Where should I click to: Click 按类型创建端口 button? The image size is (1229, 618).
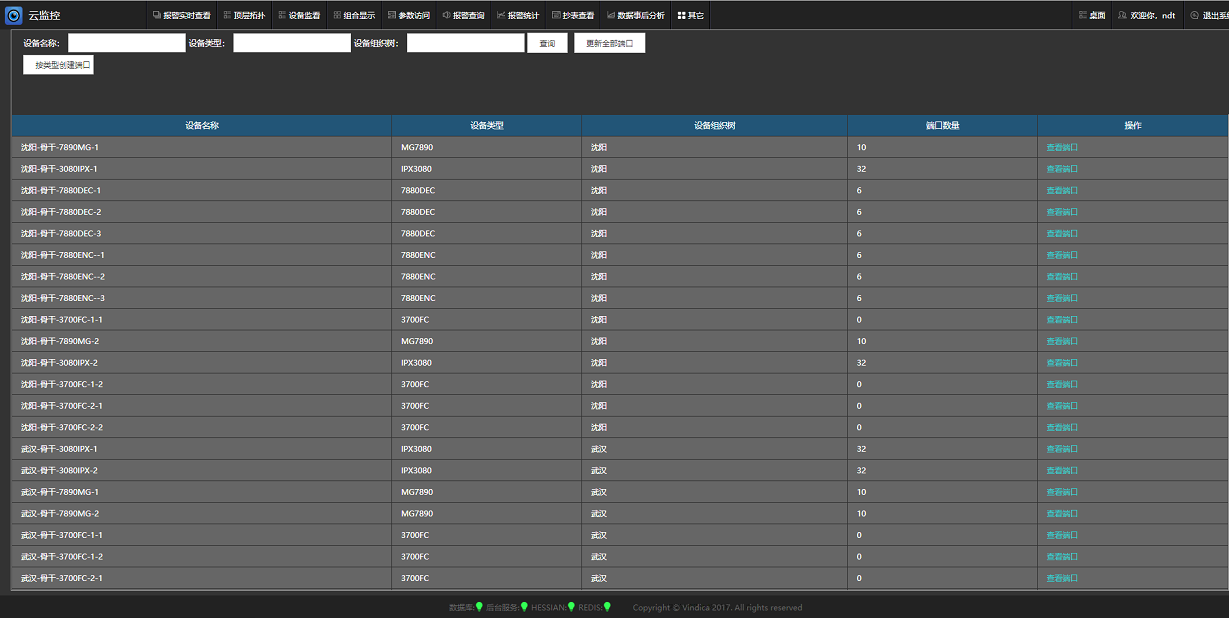58,65
